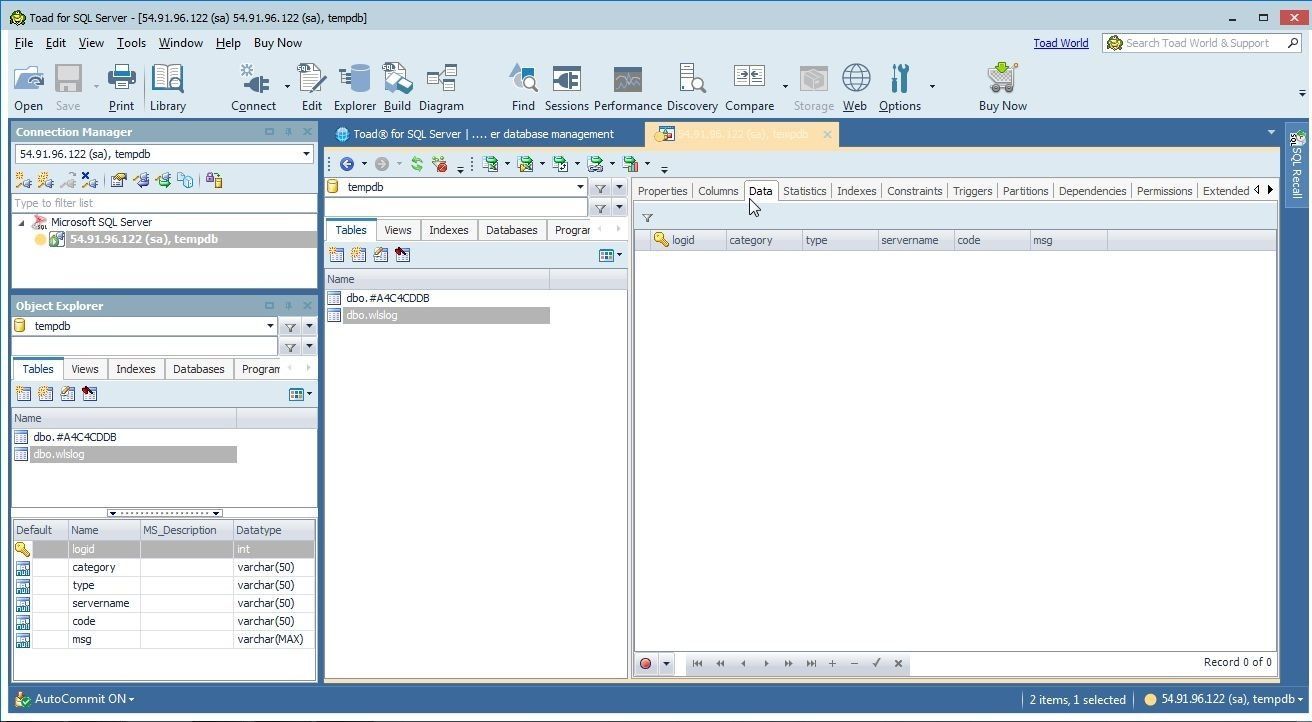Image resolution: width=1312 pixels, height=722 pixels.
Task: Open the SQL Recall side panel
Action: (1296, 165)
